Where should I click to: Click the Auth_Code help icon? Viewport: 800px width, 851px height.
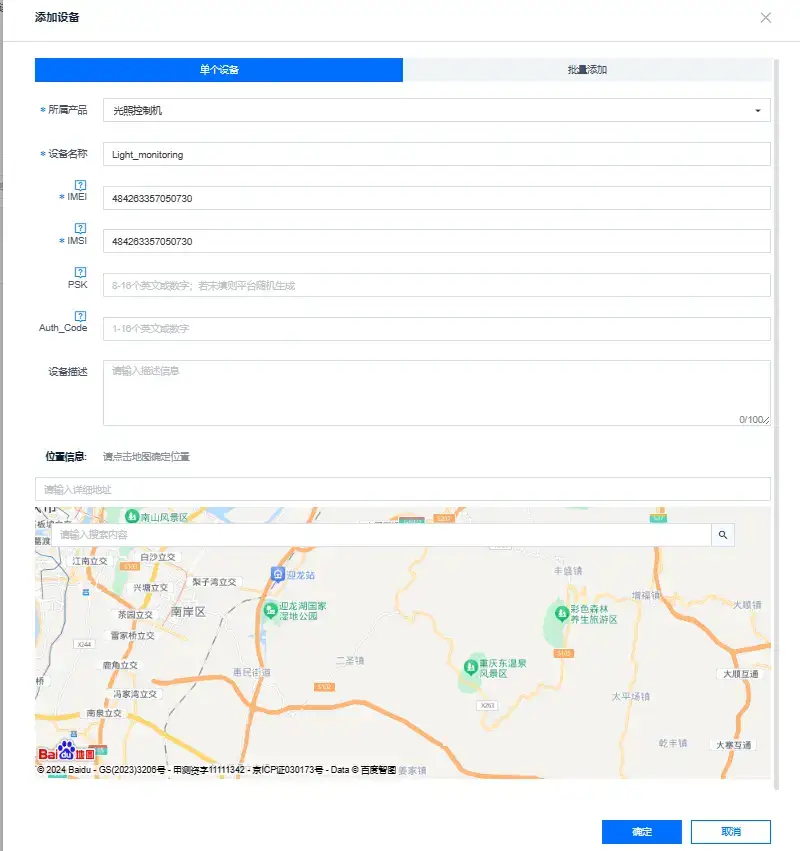(x=82, y=315)
